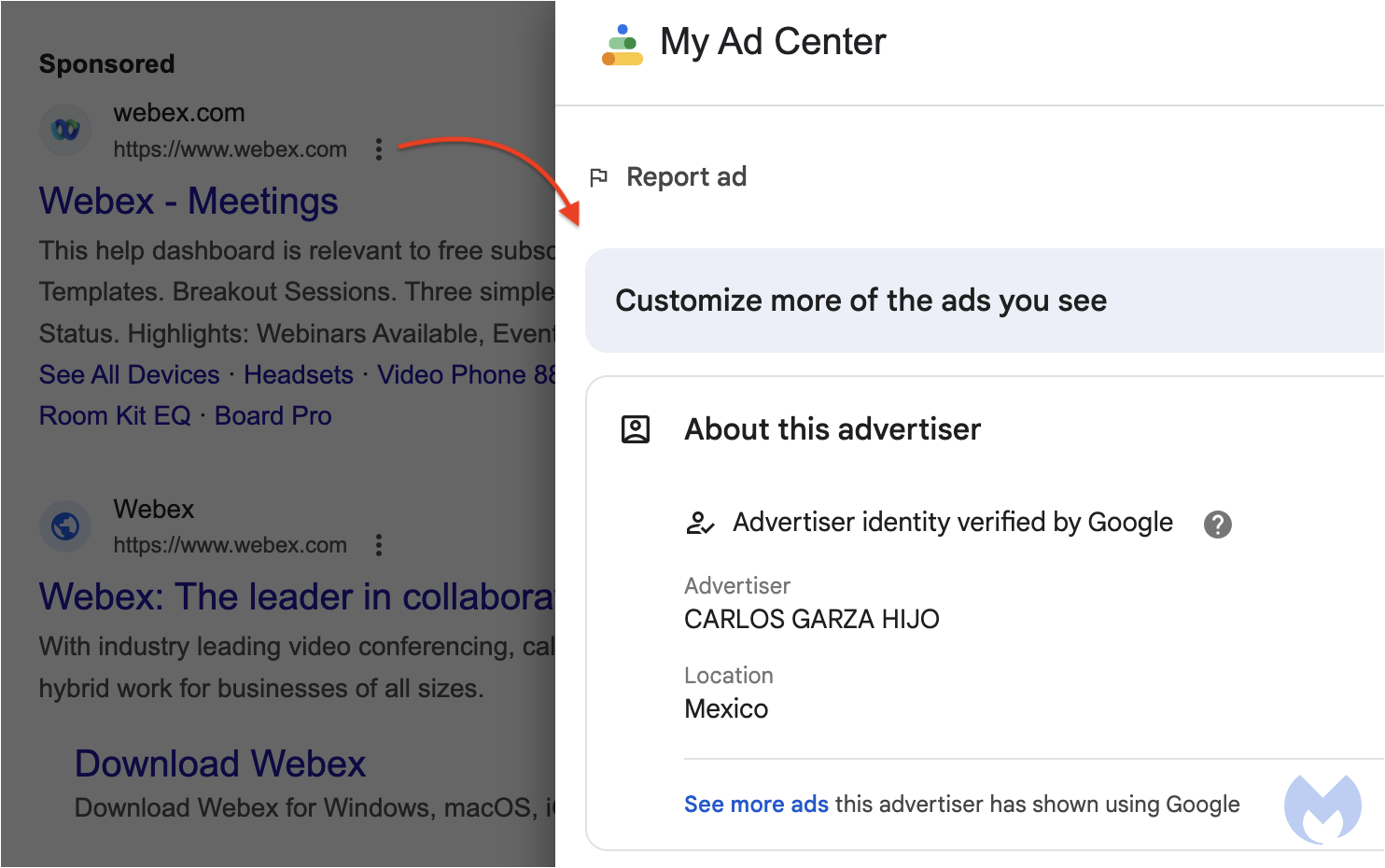Click the verified advertiser person-check icon
This screenshot has height=868, width=1385.
(x=700, y=523)
